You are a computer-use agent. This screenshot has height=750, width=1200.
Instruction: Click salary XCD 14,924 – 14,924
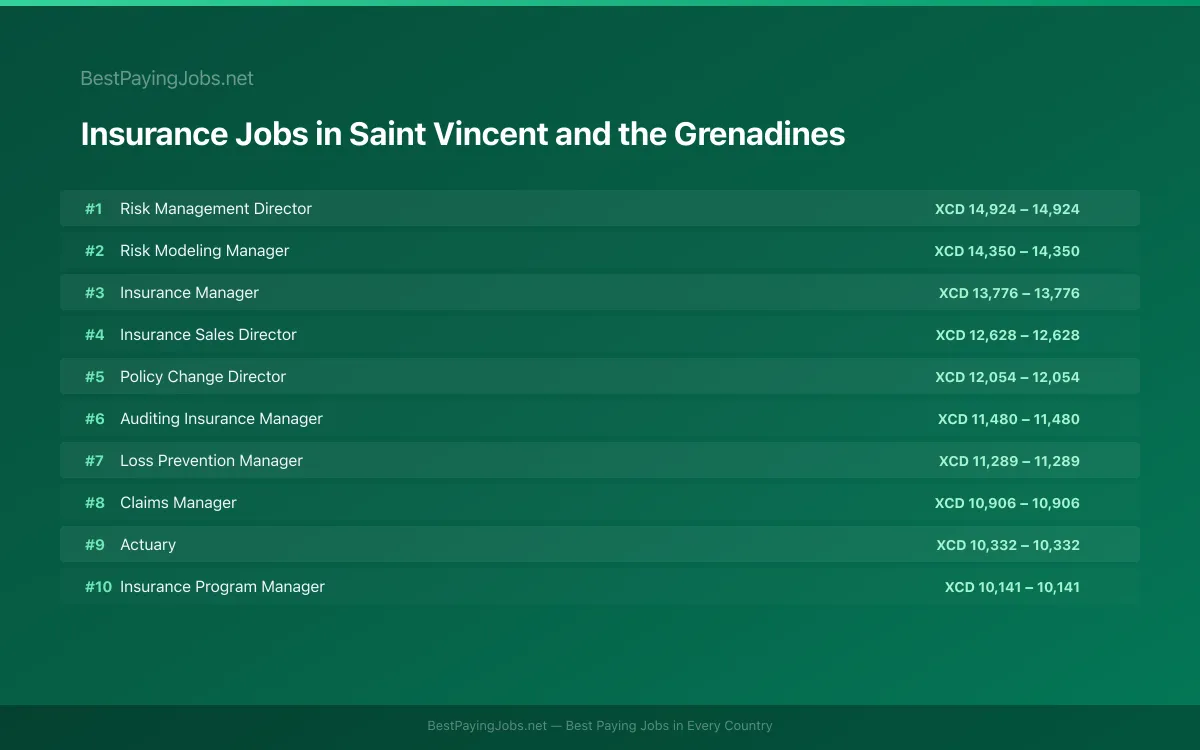(1007, 209)
